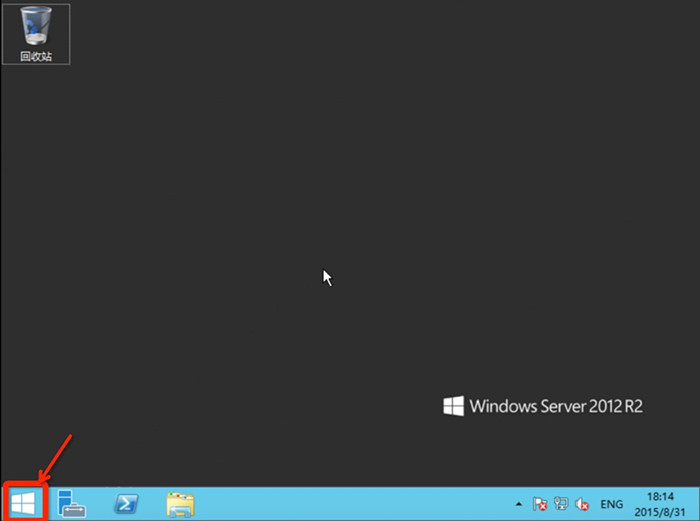Click the network status tray icon

(x=561, y=504)
